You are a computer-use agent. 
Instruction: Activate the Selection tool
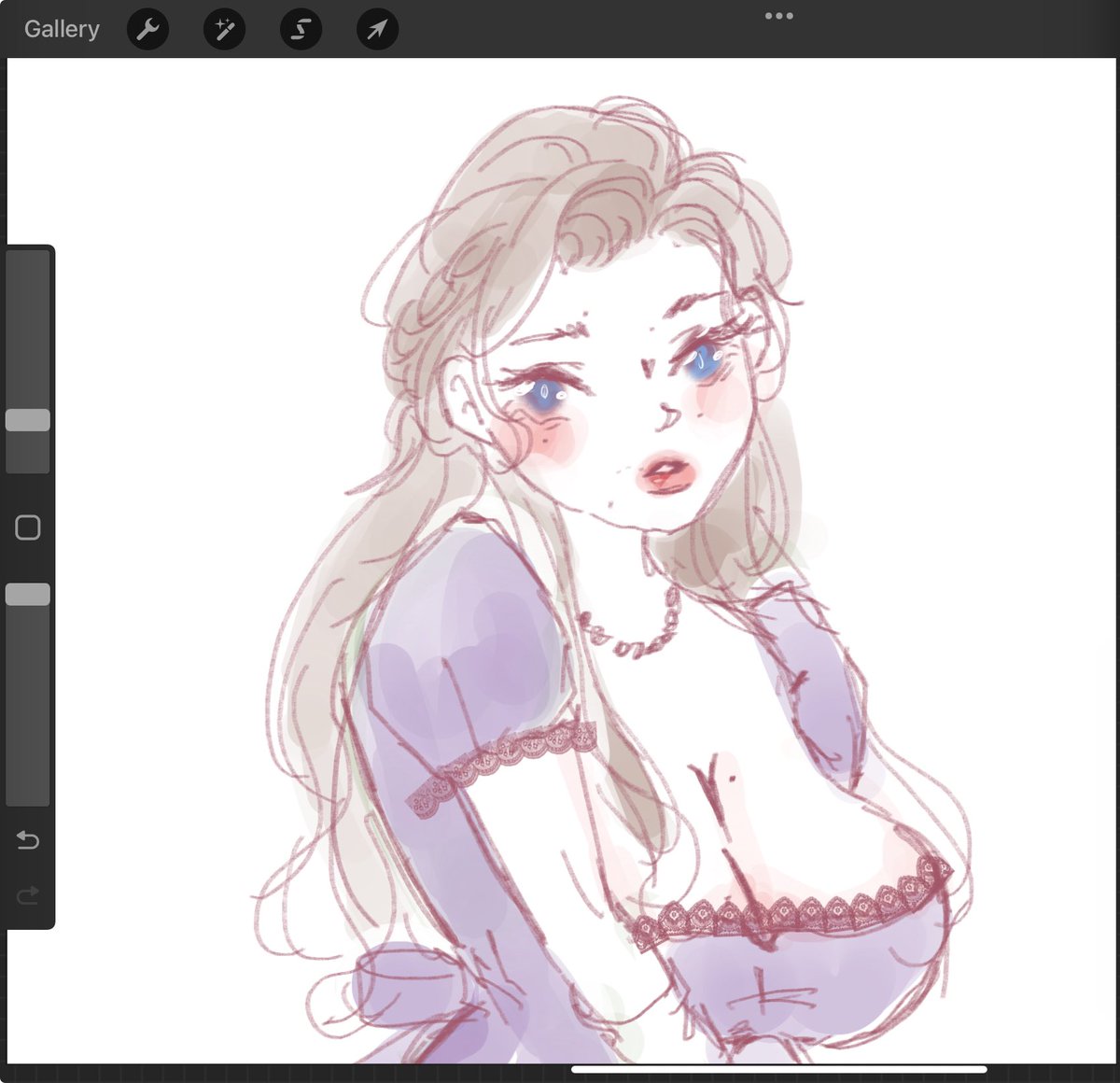pos(301,28)
